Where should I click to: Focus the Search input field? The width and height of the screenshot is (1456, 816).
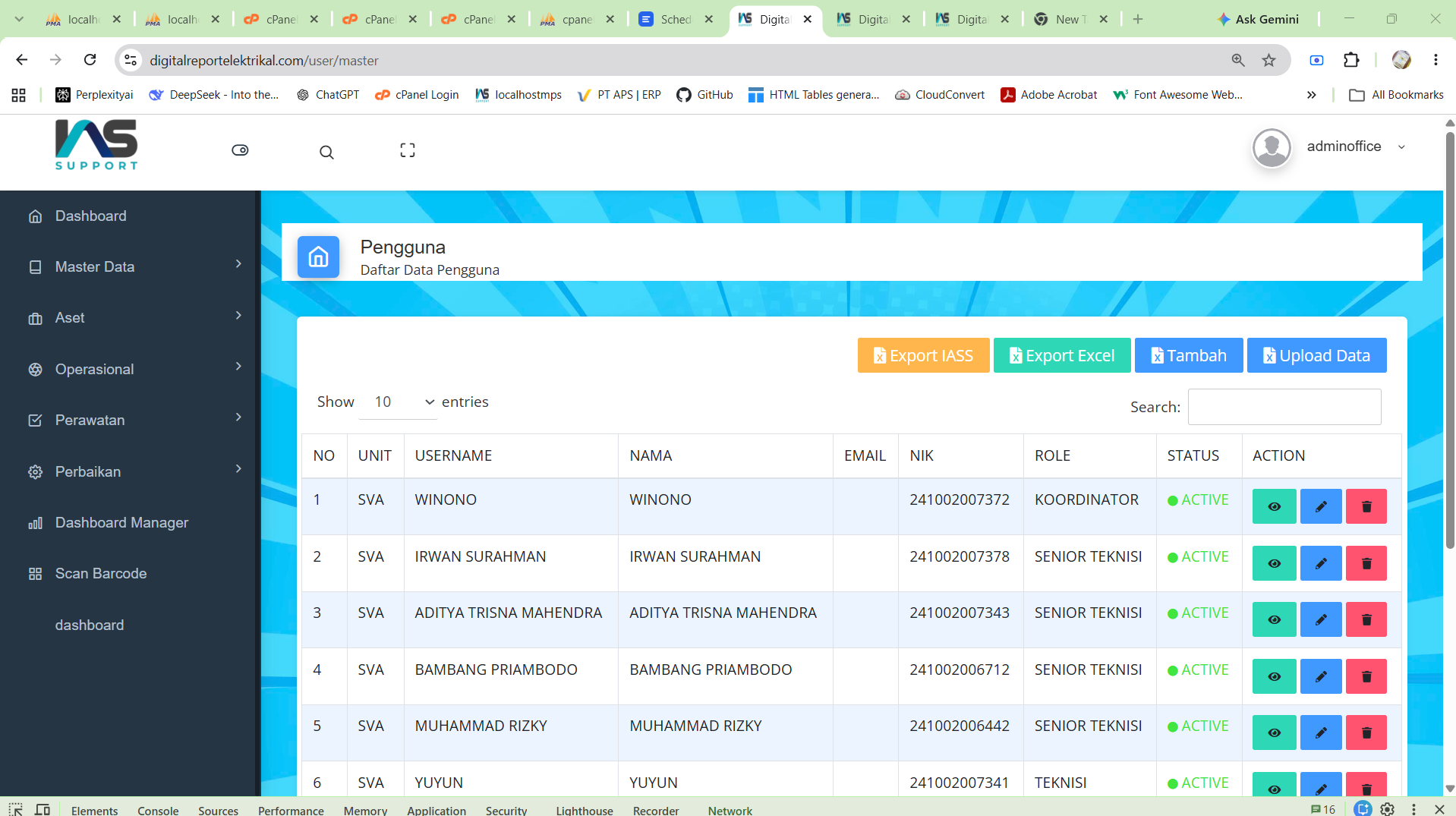pos(1284,407)
